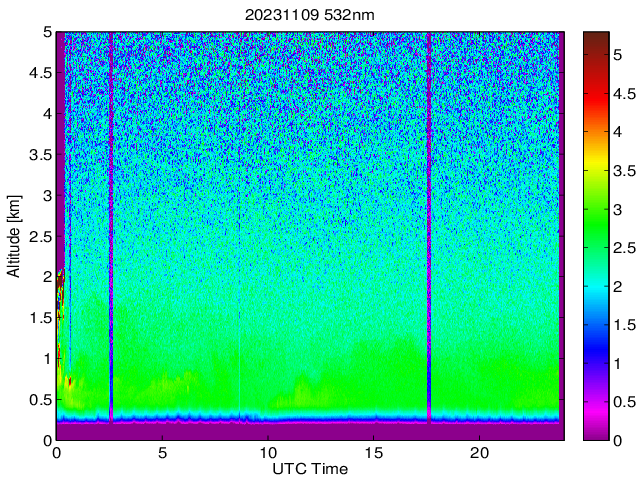Click the 'Altitude [km]' y-axis label
Image resolution: width=640 pixels, height=480 pixels.
(13, 236)
